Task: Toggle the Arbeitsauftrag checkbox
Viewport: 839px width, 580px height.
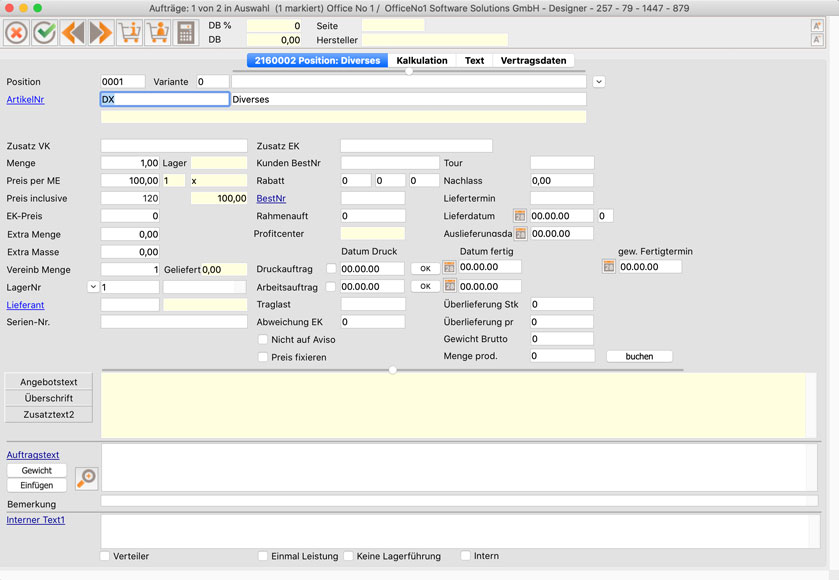Action: [x=331, y=287]
